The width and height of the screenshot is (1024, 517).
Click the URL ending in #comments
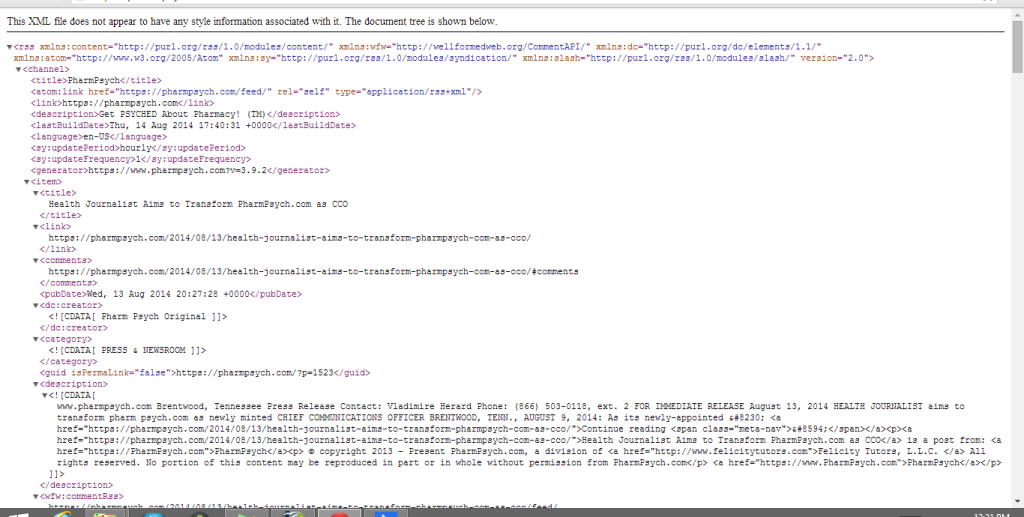[x=313, y=272]
